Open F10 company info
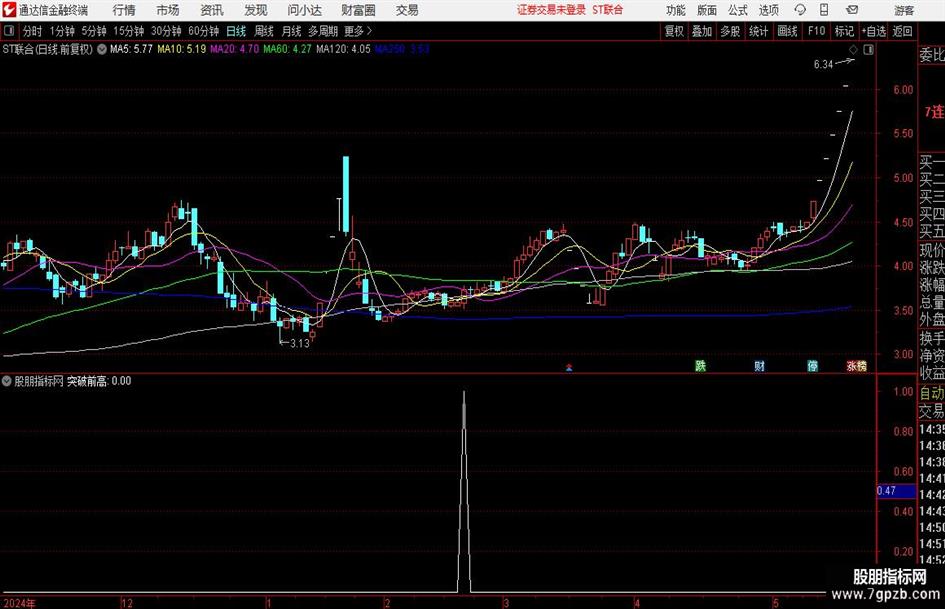Screen dimensions: 945x609 (x=816, y=31)
